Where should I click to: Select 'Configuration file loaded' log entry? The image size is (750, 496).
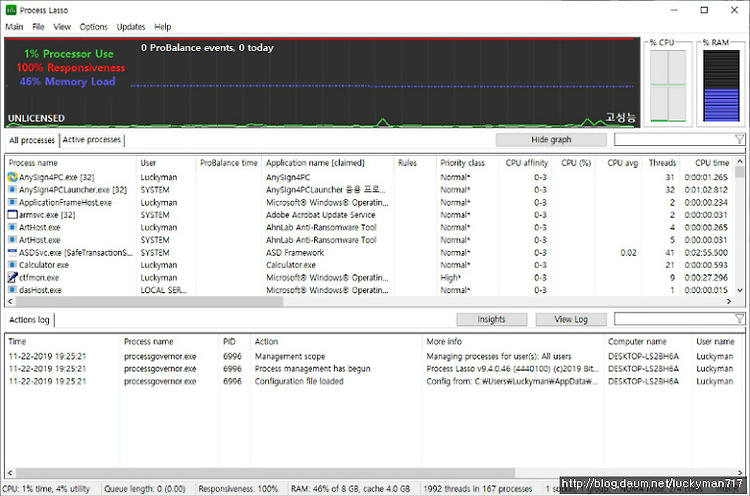click(299, 381)
